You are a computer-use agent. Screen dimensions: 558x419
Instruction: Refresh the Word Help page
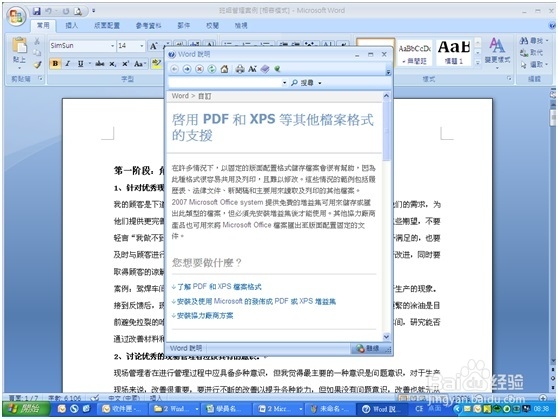click(212, 69)
